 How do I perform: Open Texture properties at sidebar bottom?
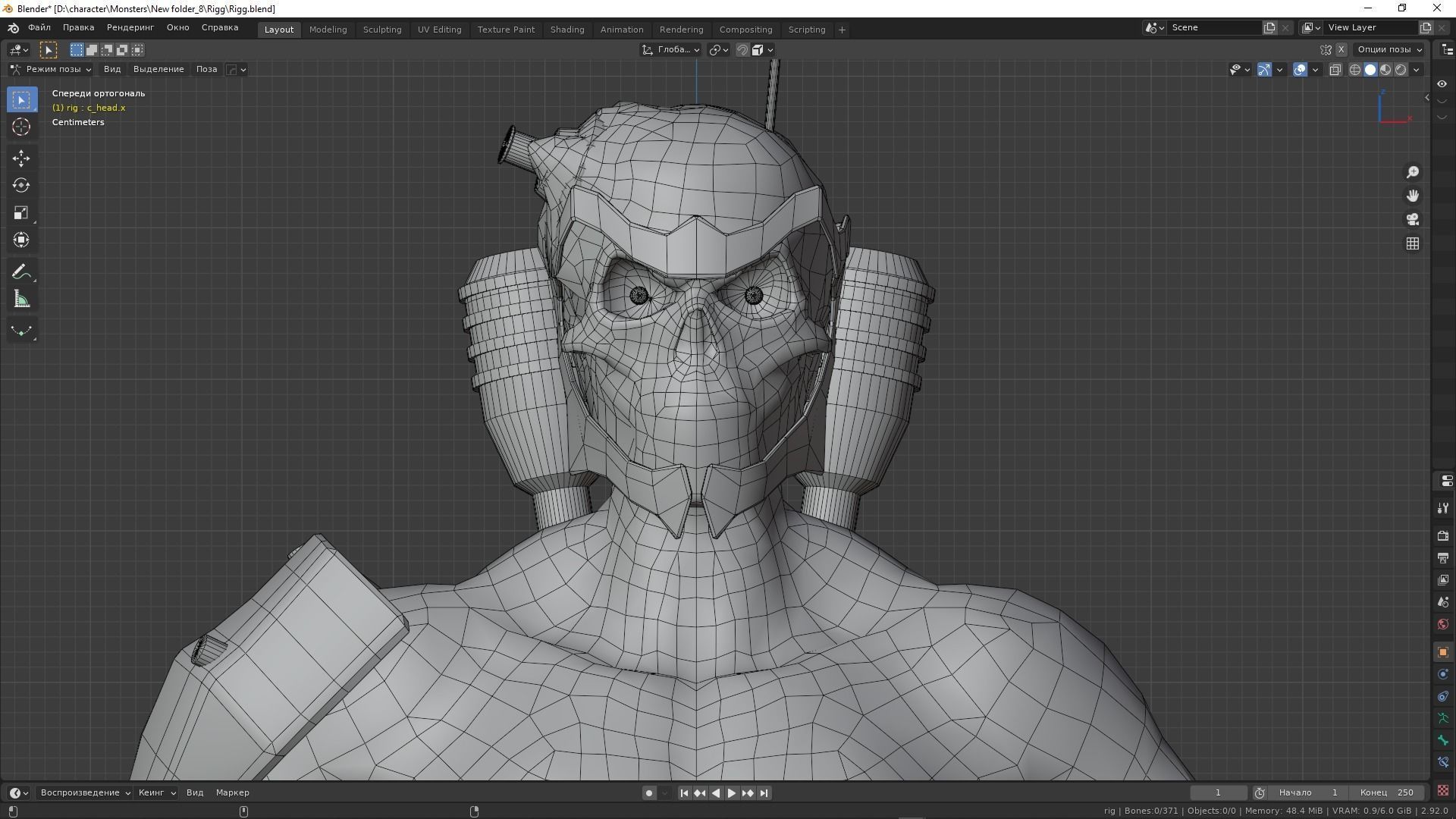click(1442, 789)
